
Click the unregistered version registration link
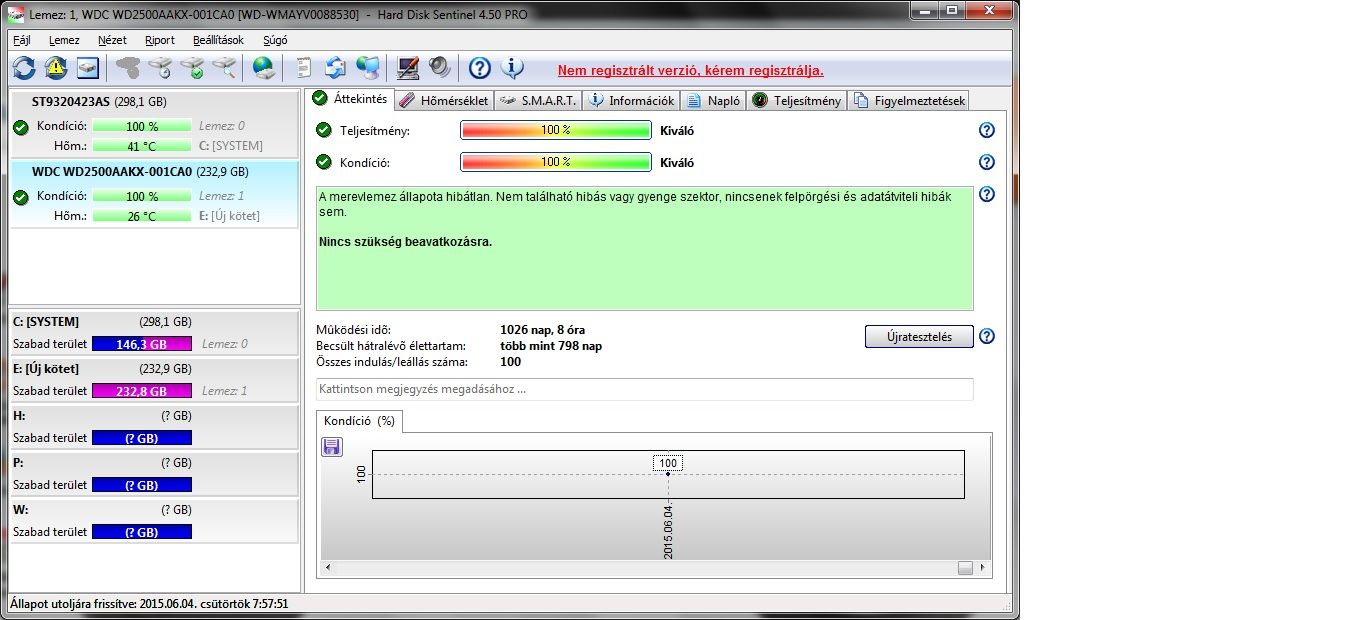pyautogui.click(x=690, y=71)
